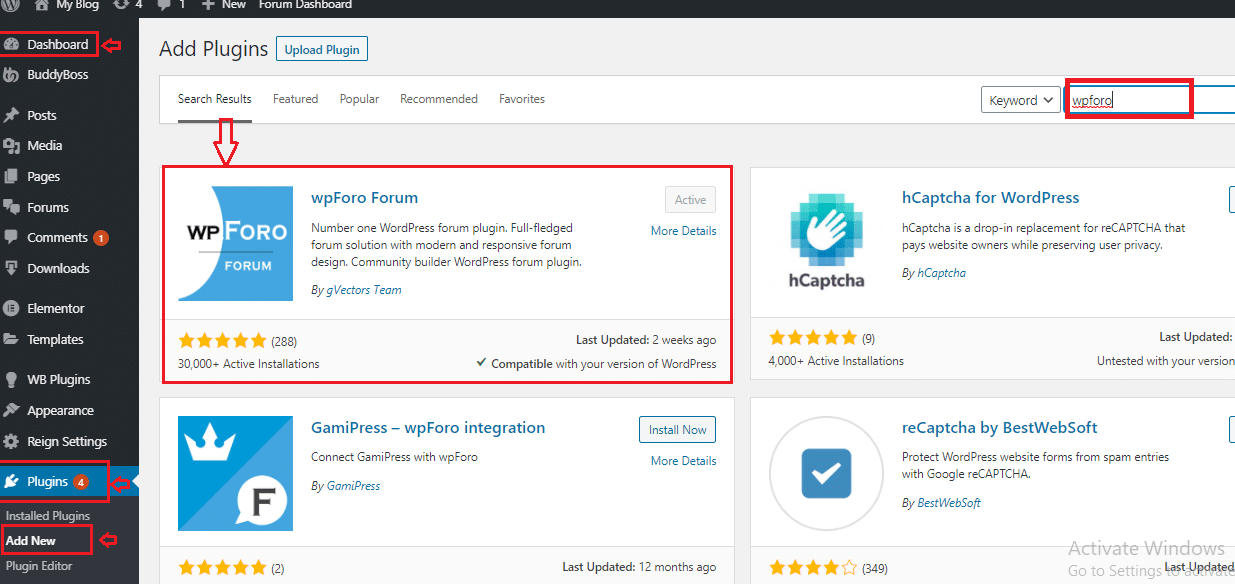Click the BuddyBoss logo icon
The height and width of the screenshot is (584, 1235).
(11, 74)
